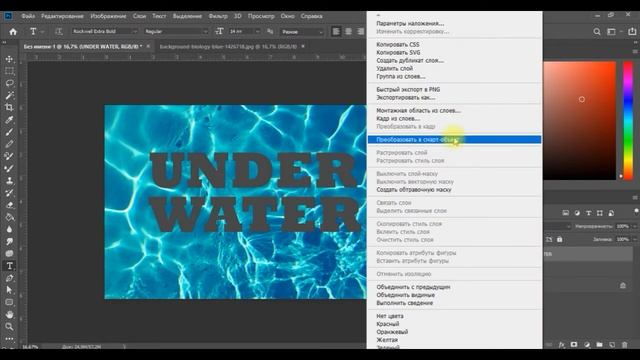Create new adjustment layer icon
The height and width of the screenshot is (360, 640).
(587, 345)
